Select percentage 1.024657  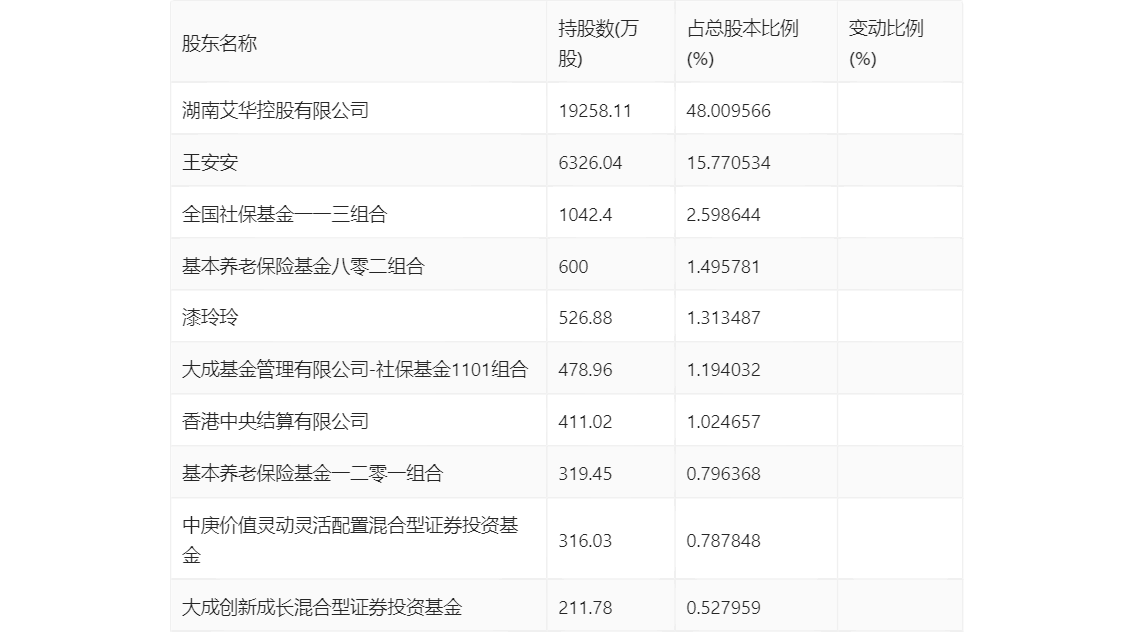pos(723,422)
